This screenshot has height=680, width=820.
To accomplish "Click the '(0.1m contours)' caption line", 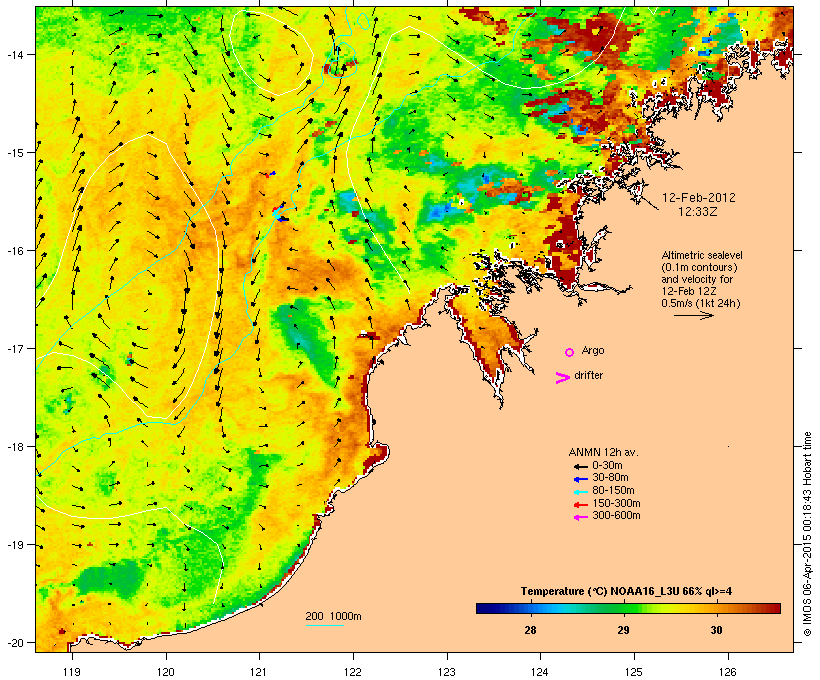I will [699, 267].
